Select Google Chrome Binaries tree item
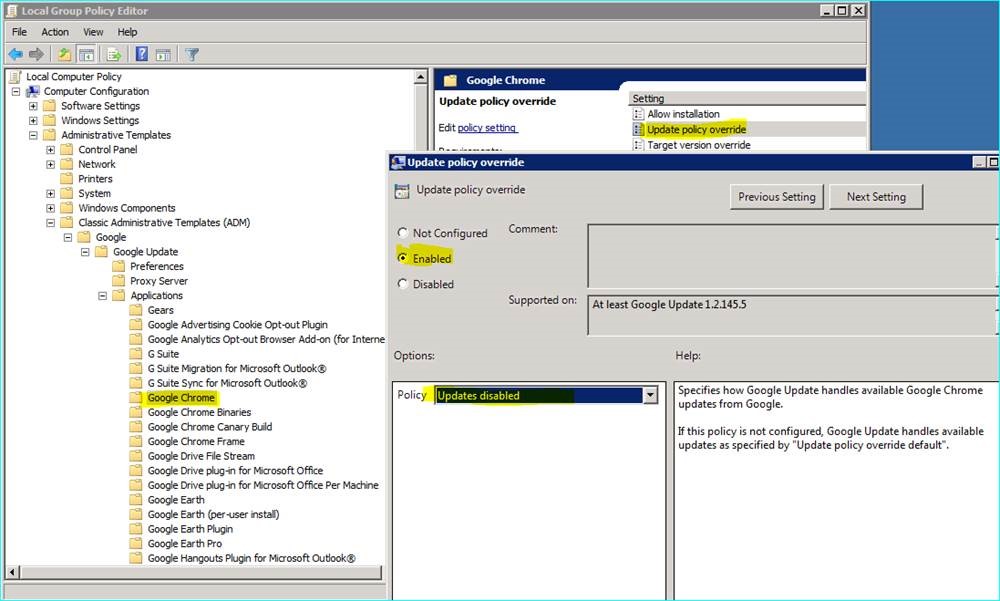Screen dimensions: 1000x601 coord(199,412)
